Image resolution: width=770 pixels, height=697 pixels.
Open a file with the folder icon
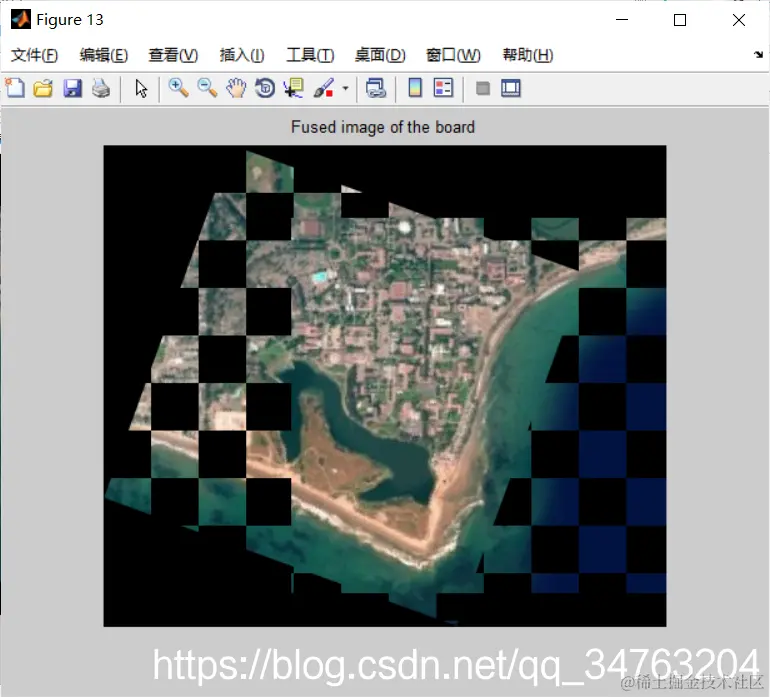click(x=43, y=88)
